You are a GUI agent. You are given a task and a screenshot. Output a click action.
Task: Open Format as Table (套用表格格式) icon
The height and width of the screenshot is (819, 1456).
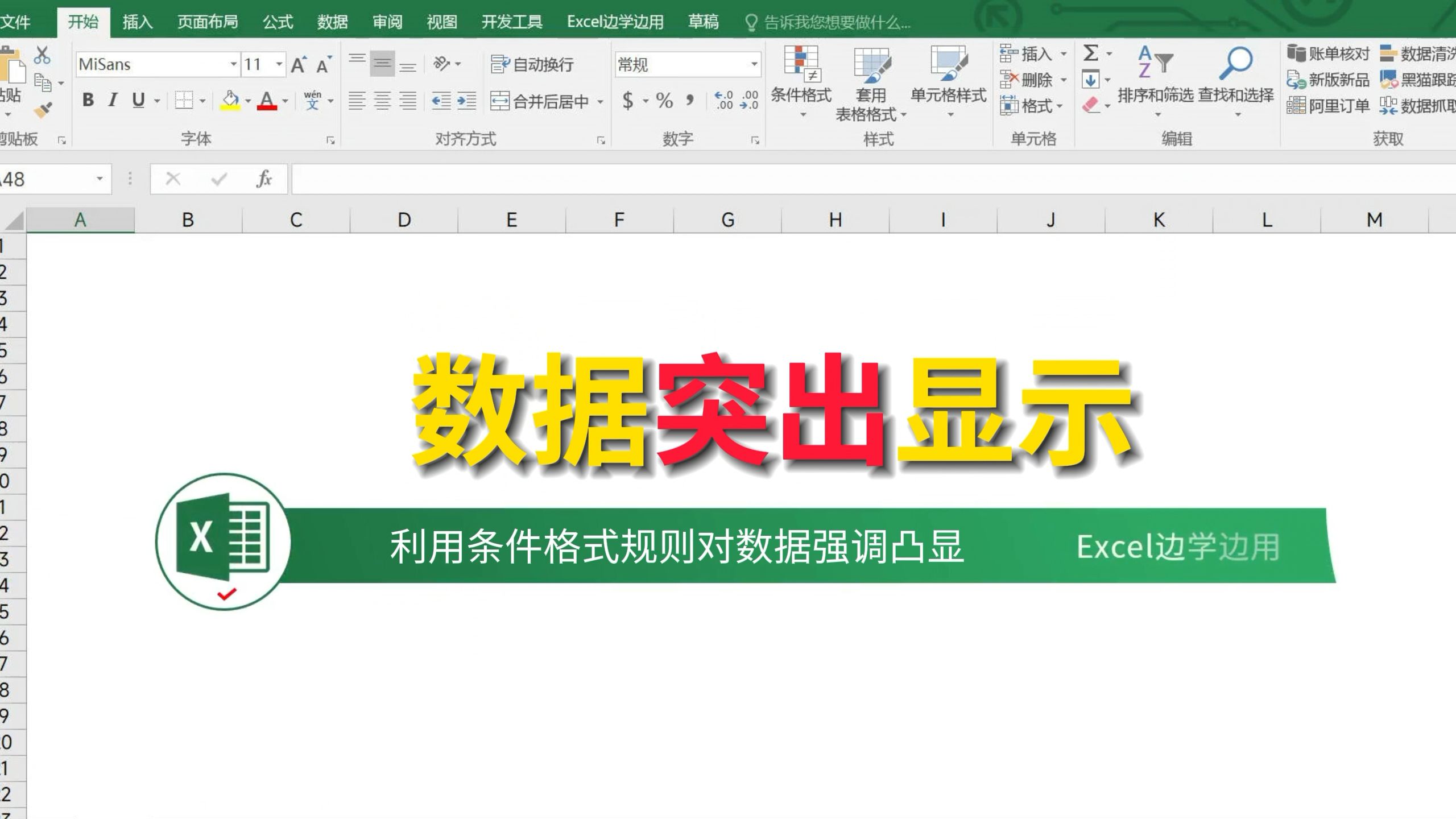[871, 65]
